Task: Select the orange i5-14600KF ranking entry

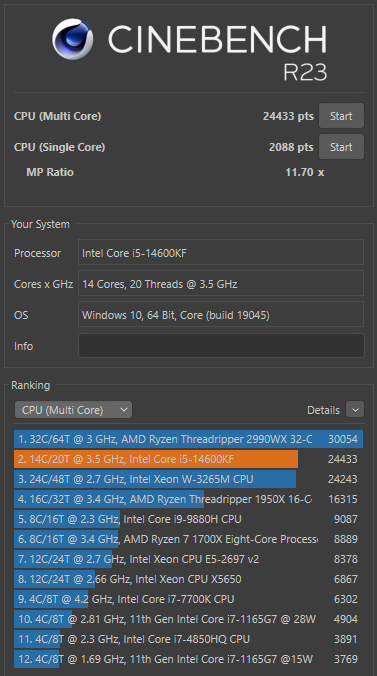Action: tap(188, 459)
